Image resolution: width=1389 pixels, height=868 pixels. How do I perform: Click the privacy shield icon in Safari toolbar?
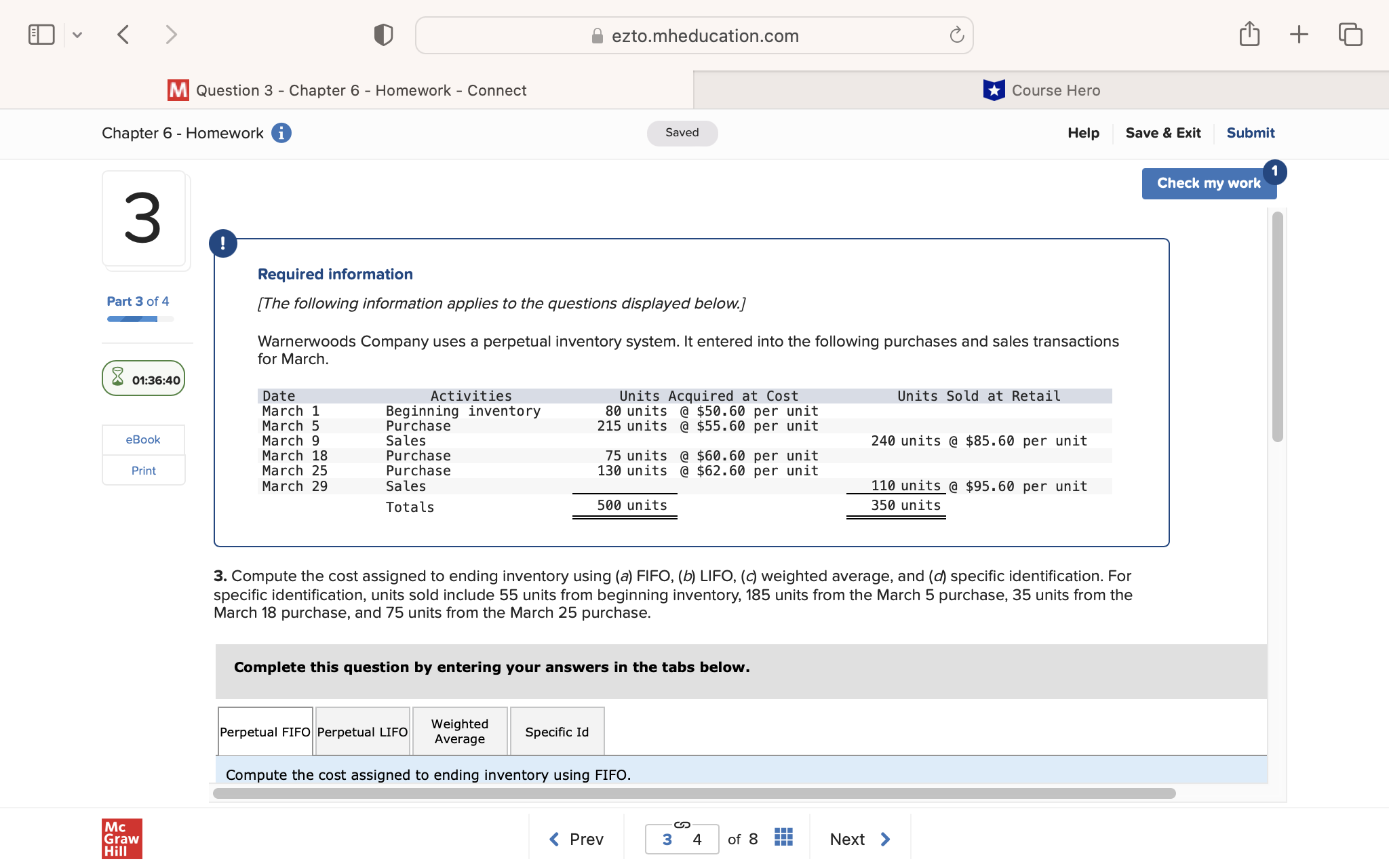coord(383,34)
